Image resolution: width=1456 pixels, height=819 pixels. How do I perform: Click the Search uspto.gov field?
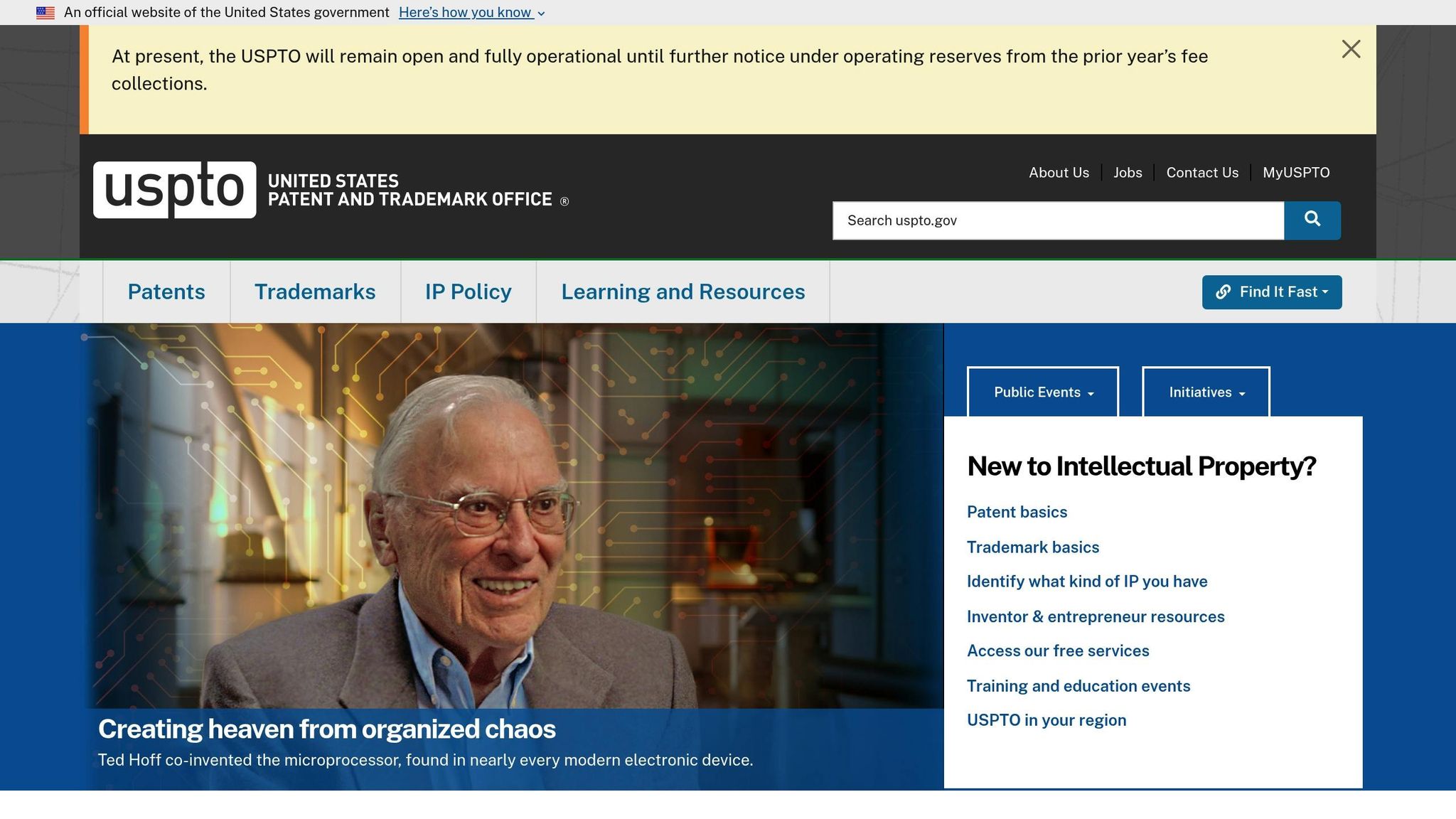point(1058,220)
